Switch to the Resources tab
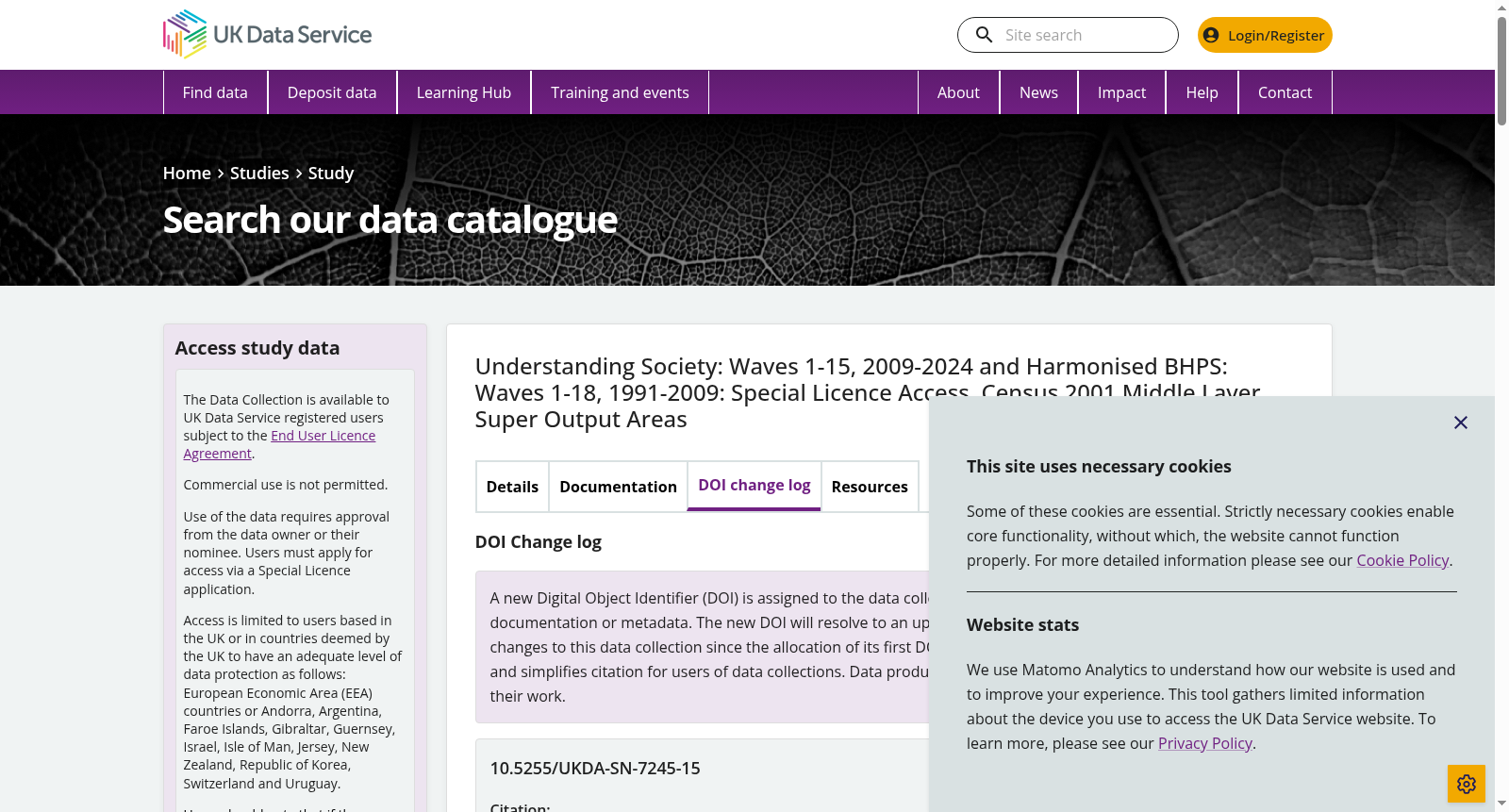The image size is (1509, 812). coord(870,487)
